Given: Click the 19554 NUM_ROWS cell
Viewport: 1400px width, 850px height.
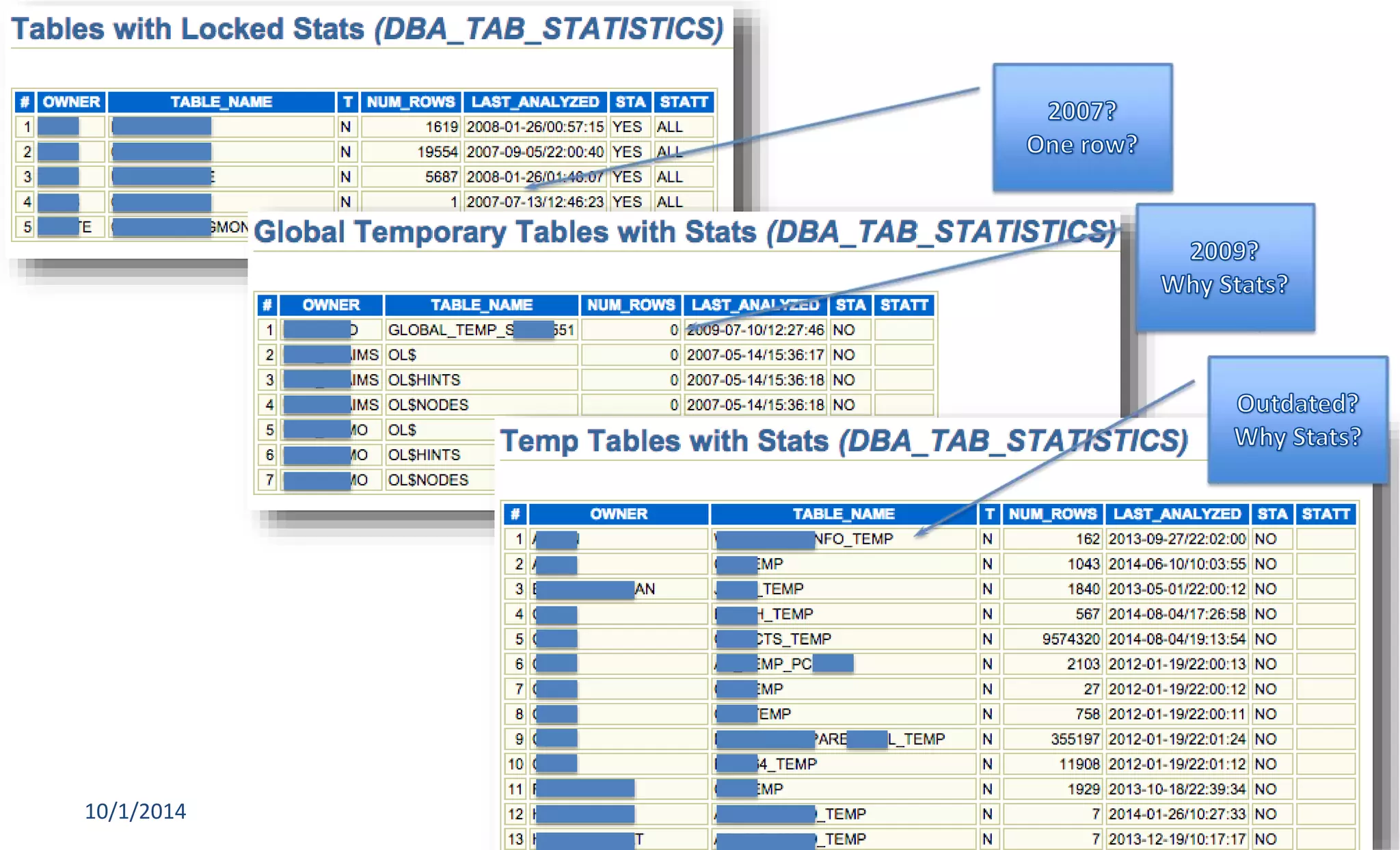Looking at the screenshot, I should (436, 152).
